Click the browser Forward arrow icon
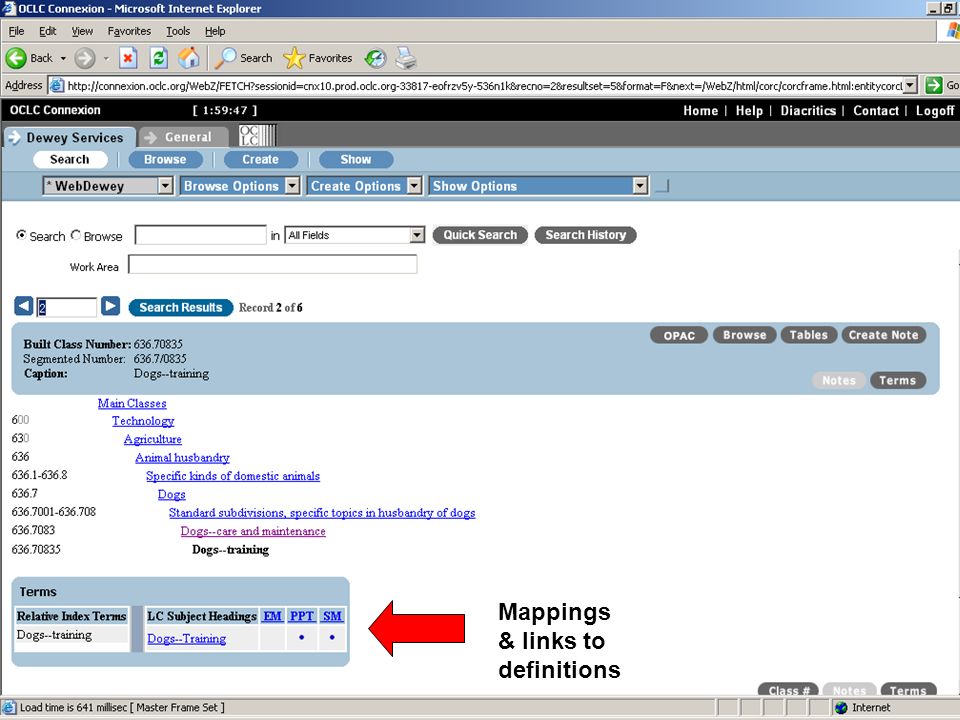960x720 pixels. [85, 58]
